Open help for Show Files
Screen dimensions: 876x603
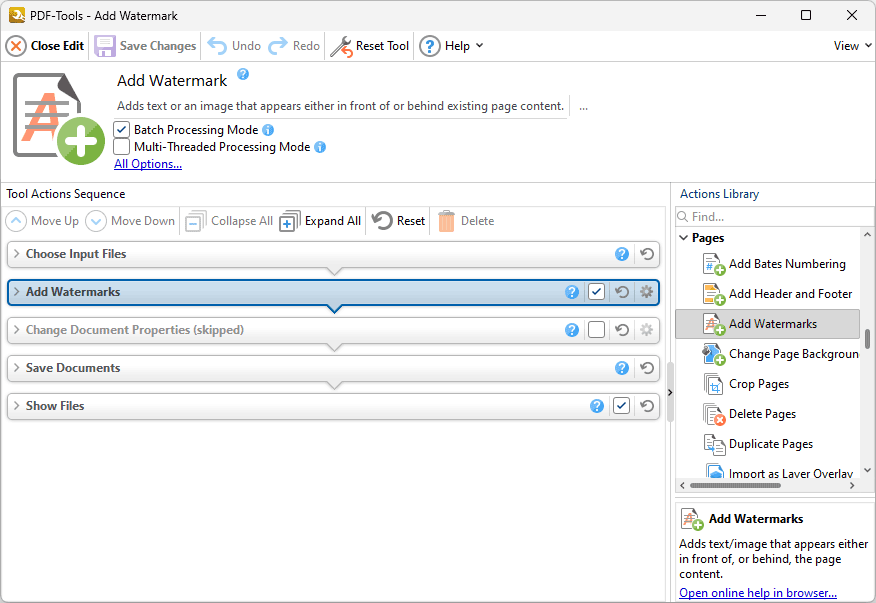(597, 406)
